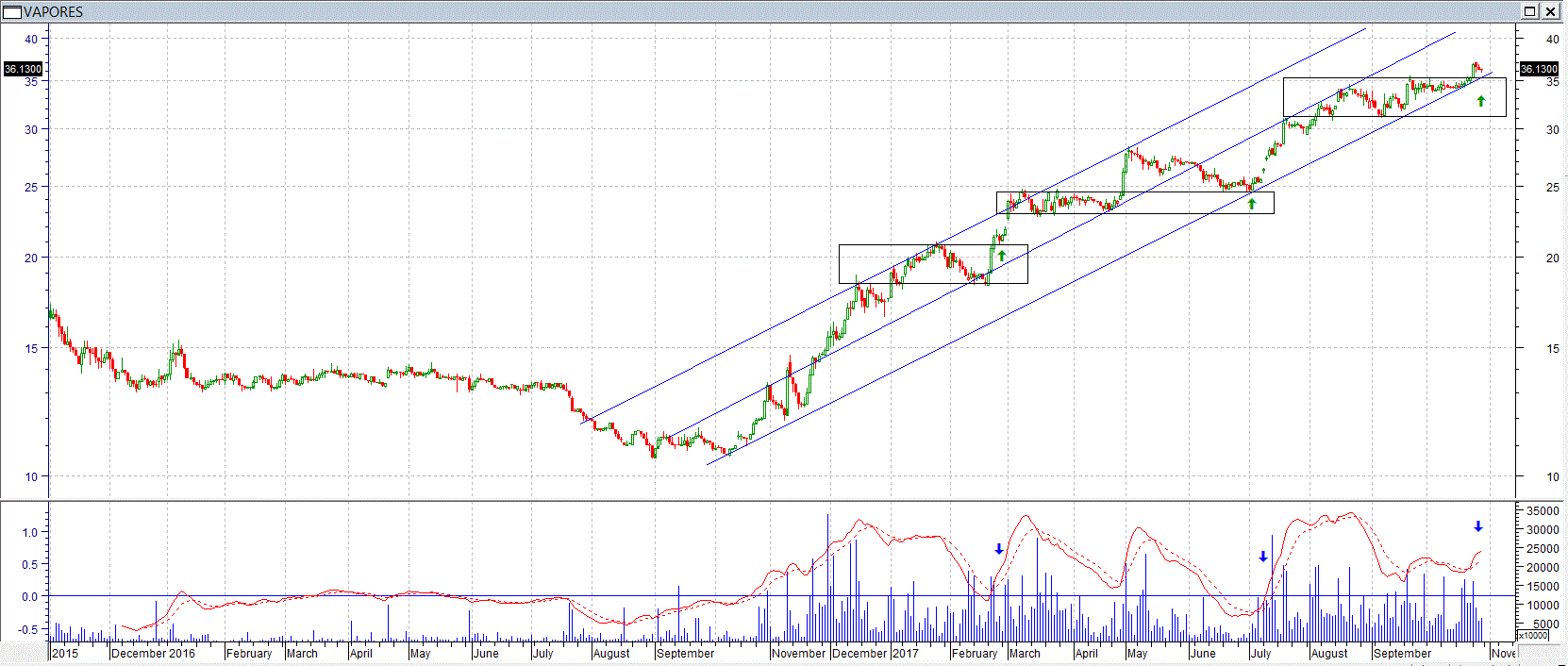This screenshot has width=1568, height=666.
Task: Click the 15000 volume scale value
Action: tap(1543, 586)
